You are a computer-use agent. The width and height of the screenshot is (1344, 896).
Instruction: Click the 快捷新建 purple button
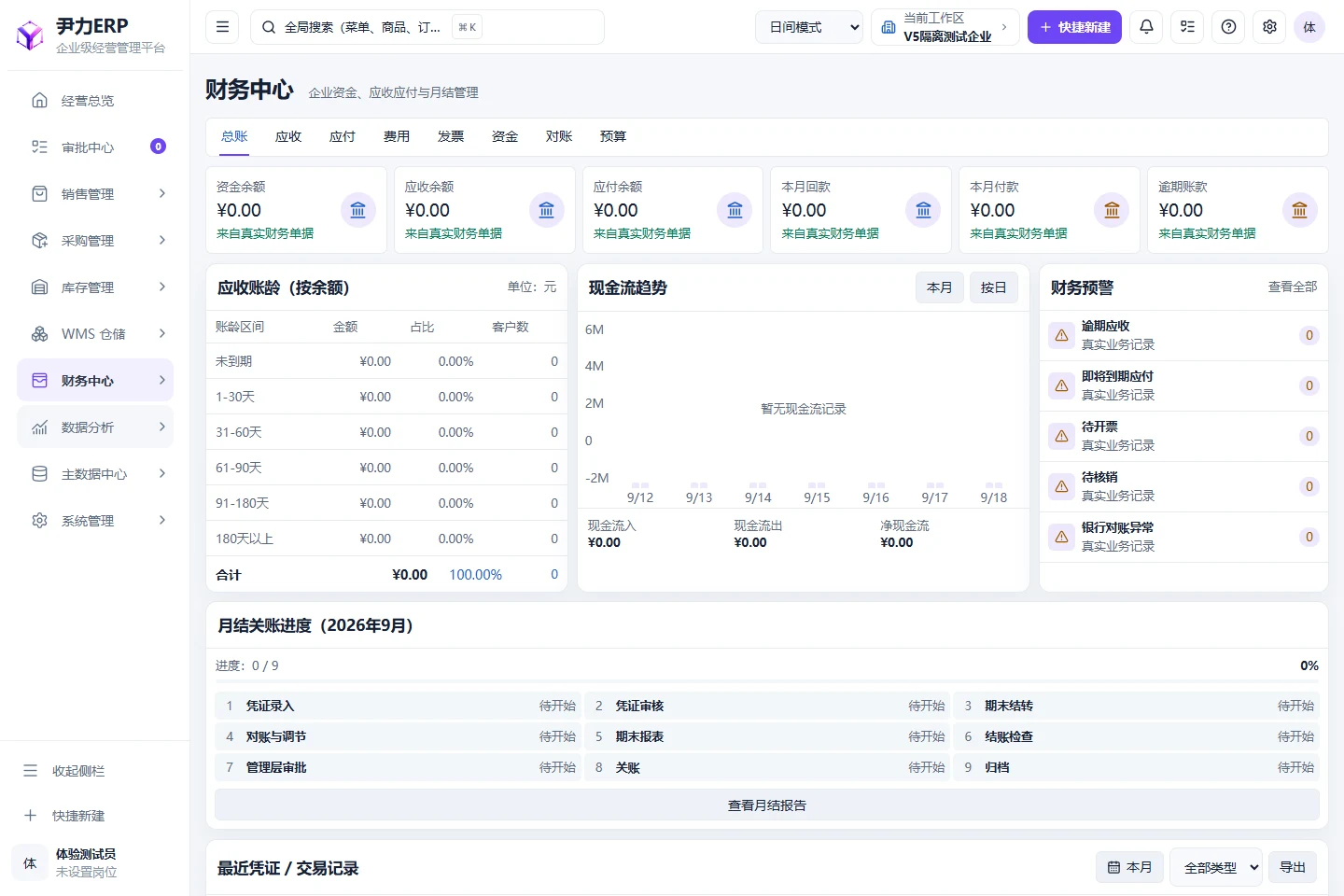1074,27
